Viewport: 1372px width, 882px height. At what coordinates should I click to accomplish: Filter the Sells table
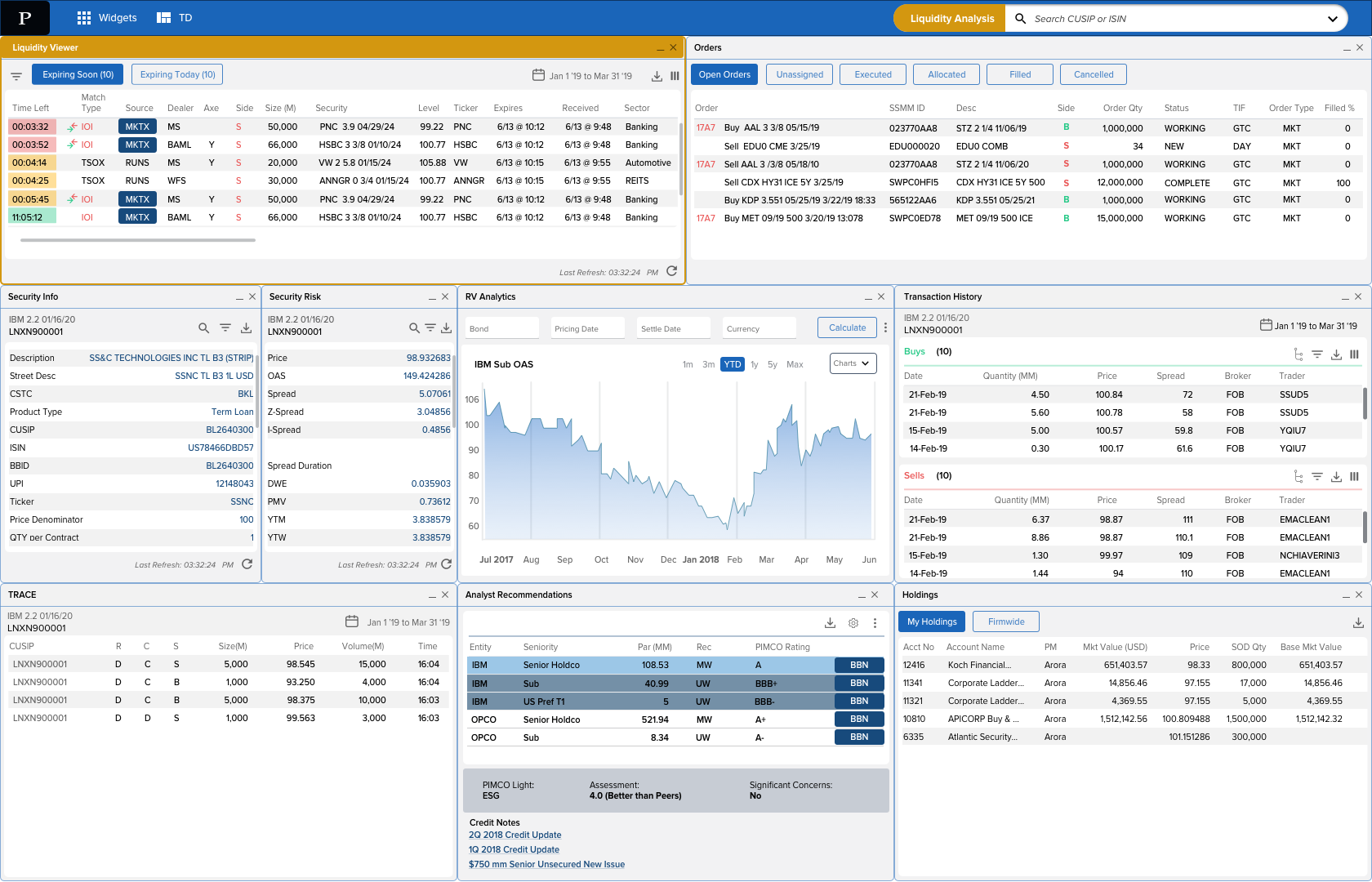point(1317,476)
